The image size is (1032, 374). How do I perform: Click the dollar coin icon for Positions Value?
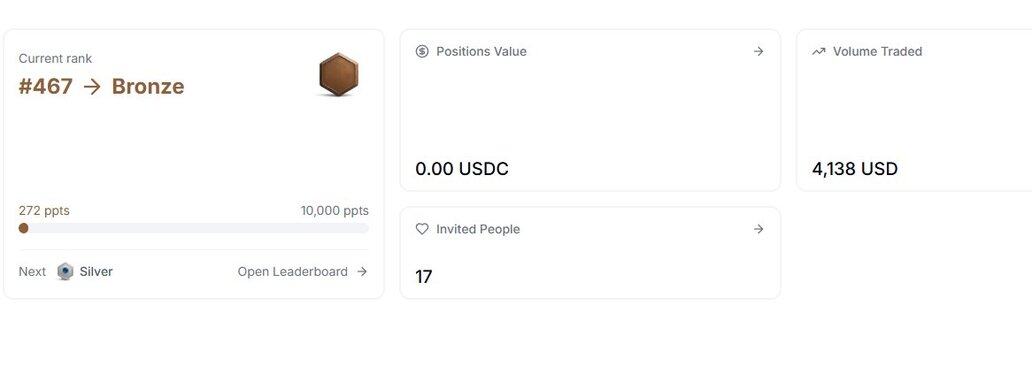pyautogui.click(x=422, y=51)
